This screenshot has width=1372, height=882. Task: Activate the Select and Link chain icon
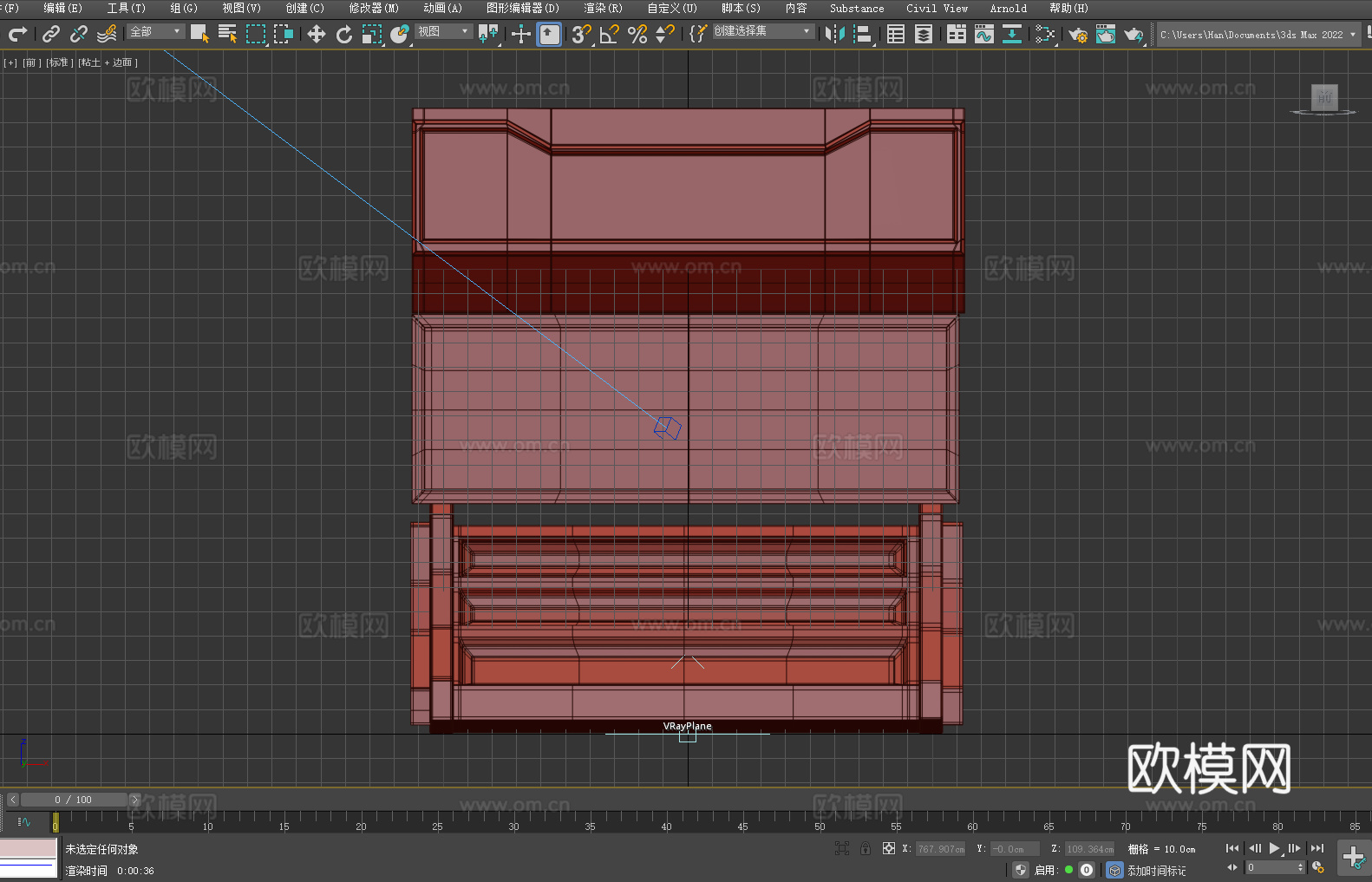pyautogui.click(x=51, y=34)
